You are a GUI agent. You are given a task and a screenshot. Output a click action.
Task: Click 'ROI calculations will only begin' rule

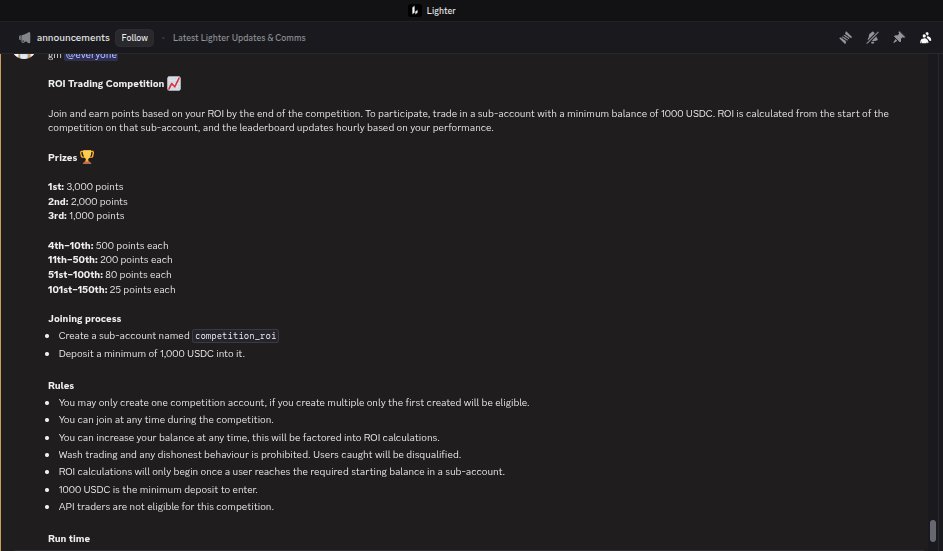(281, 471)
